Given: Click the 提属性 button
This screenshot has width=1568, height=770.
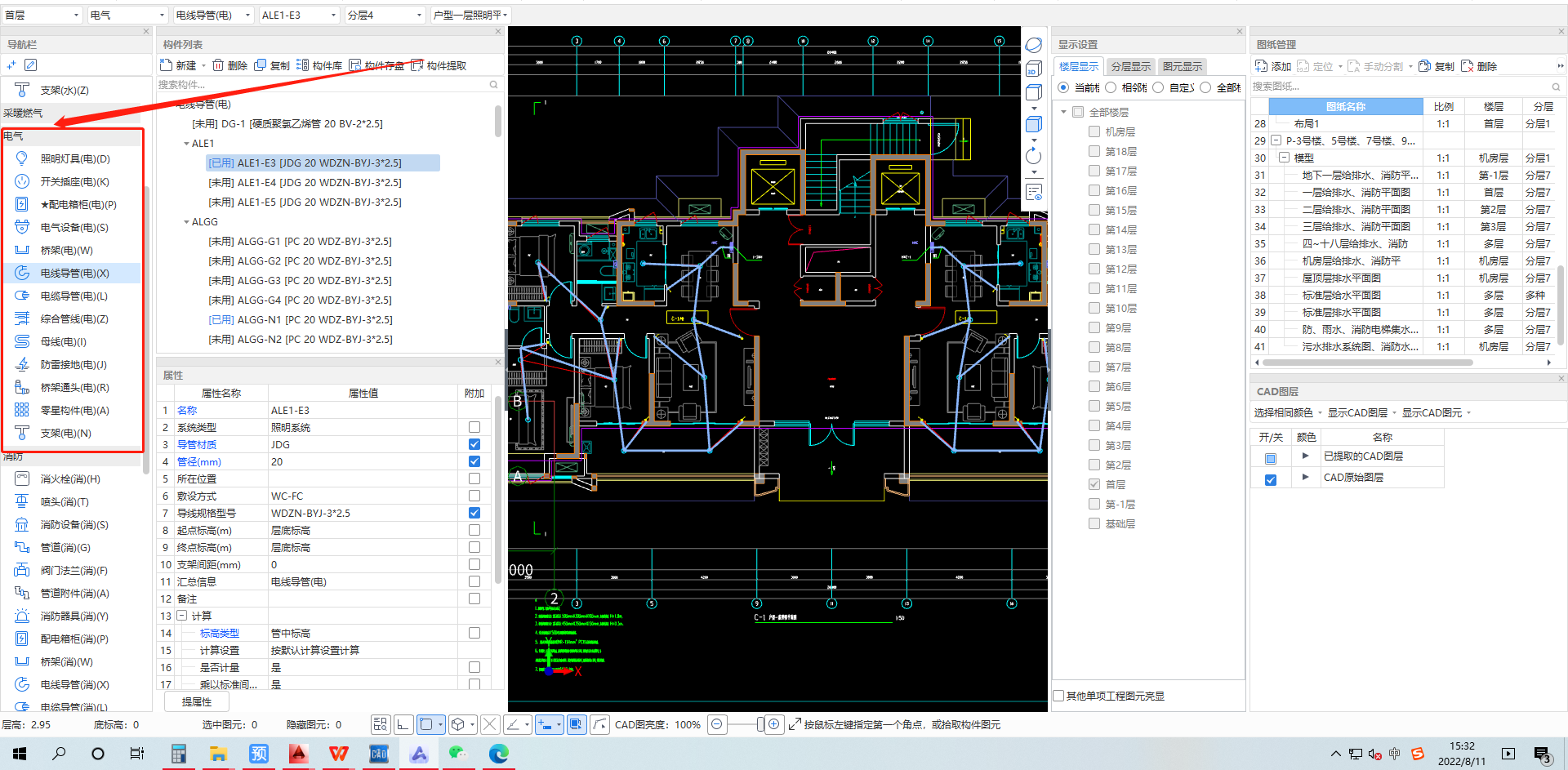Looking at the screenshot, I should [x=197, y=701].
